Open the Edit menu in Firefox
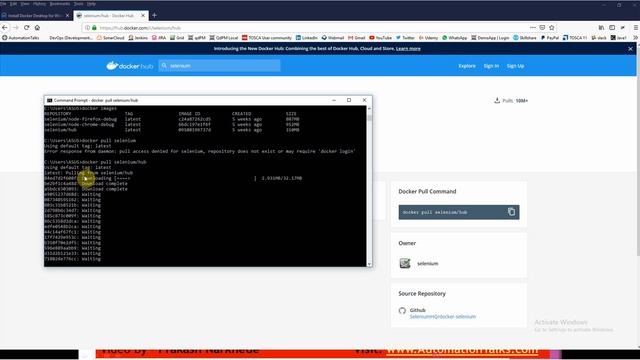The height and width of the screenshot is (360, 640). [13, 4]
